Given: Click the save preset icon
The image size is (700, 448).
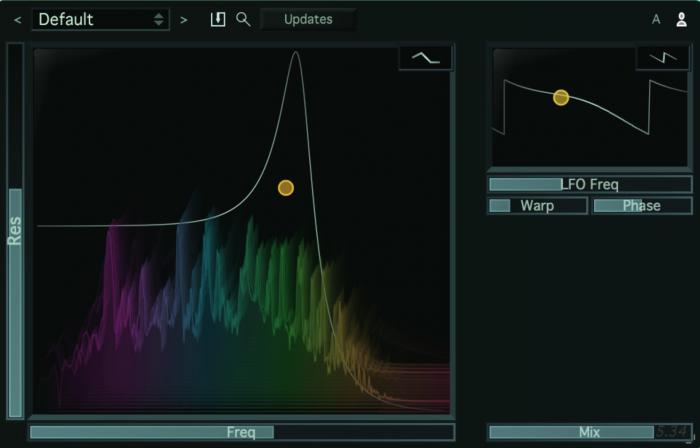Looking at the screenshot, I should coord(218,19).
